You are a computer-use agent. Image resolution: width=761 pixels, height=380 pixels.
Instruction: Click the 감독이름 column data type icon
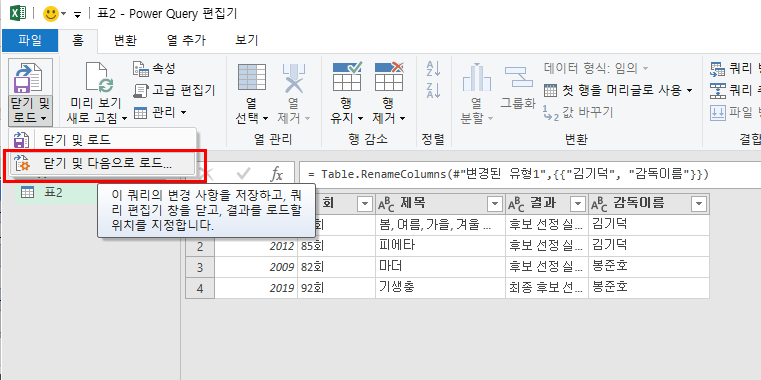(x=600, y=205)
